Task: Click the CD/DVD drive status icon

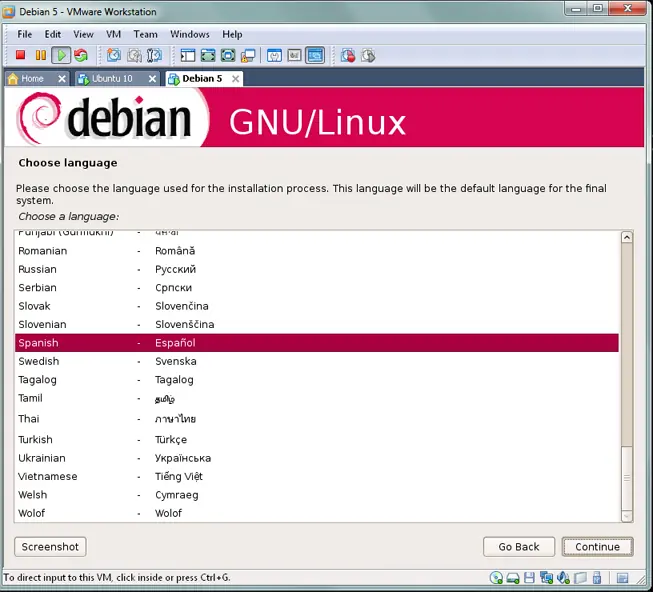Action: point(496,577)
